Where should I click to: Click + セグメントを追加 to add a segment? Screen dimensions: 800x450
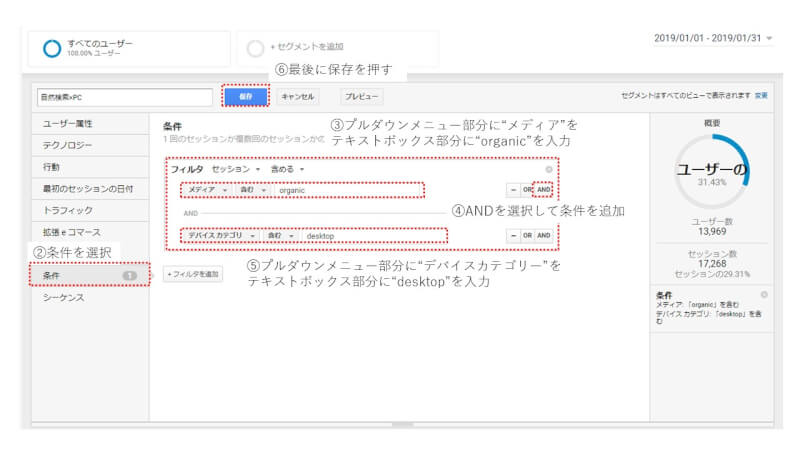(307, 47)
